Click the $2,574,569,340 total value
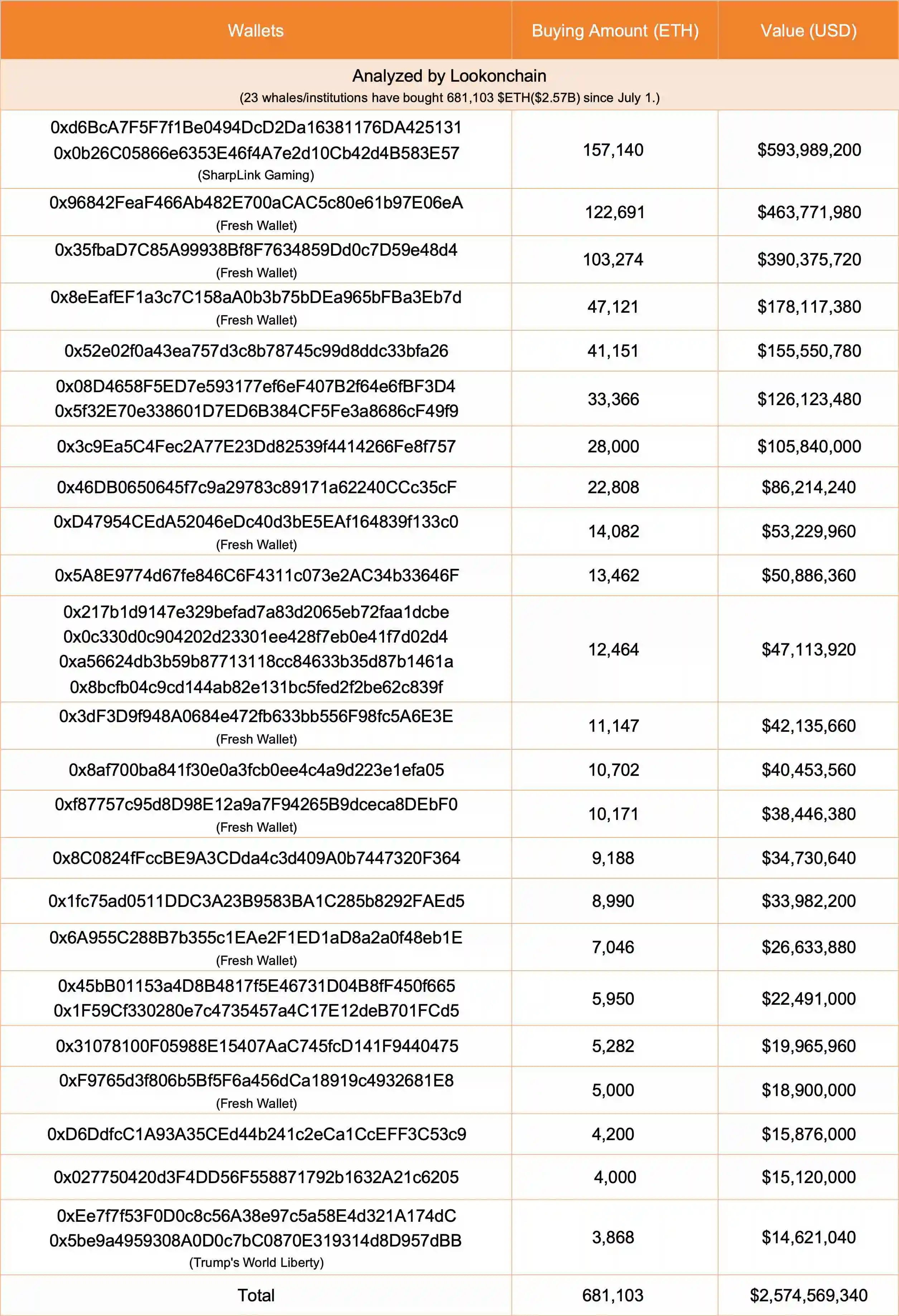Viewport: 899px width, 1316px height. tap(808, 1295)
